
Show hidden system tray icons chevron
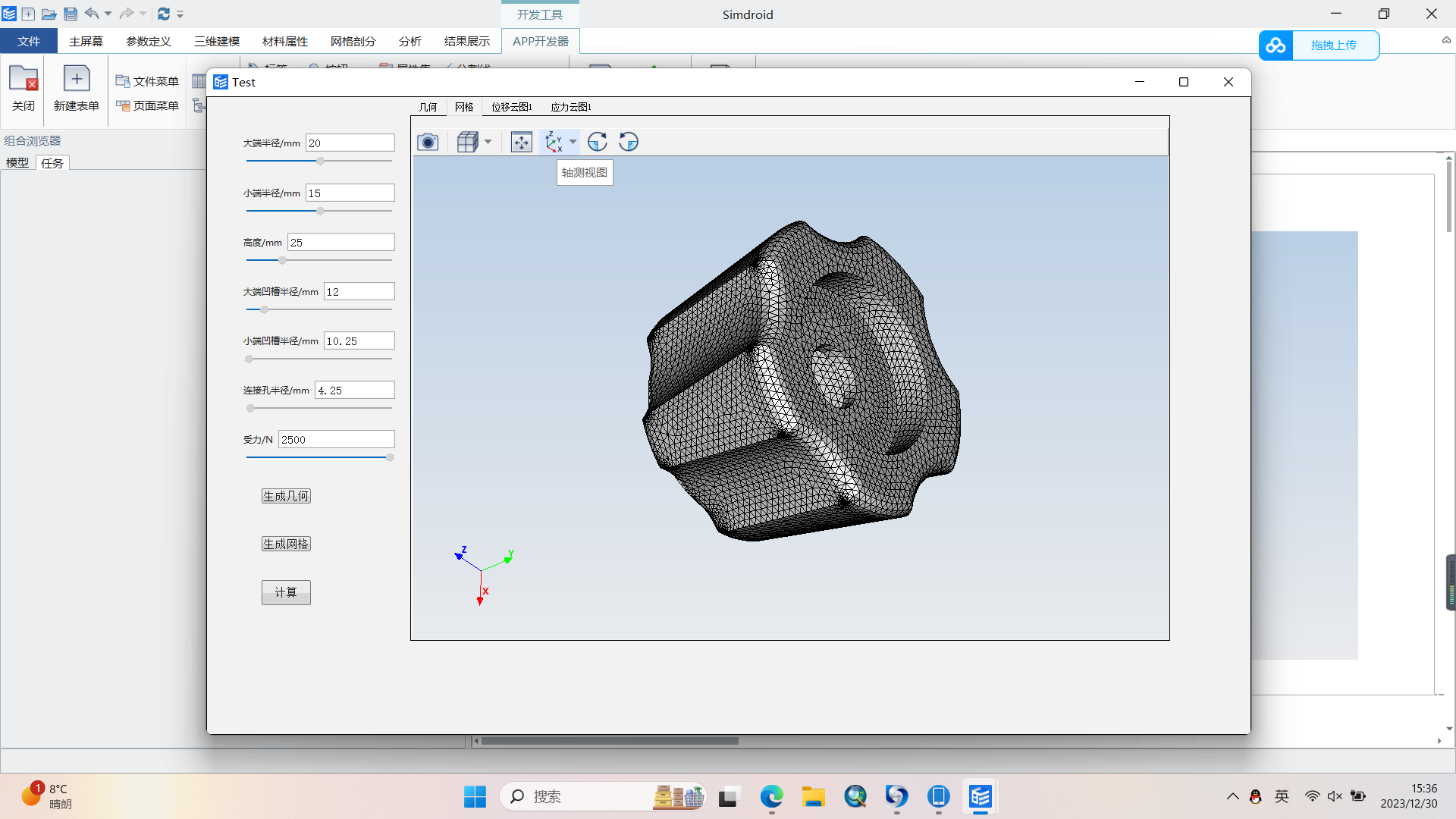click(1233, 796)
